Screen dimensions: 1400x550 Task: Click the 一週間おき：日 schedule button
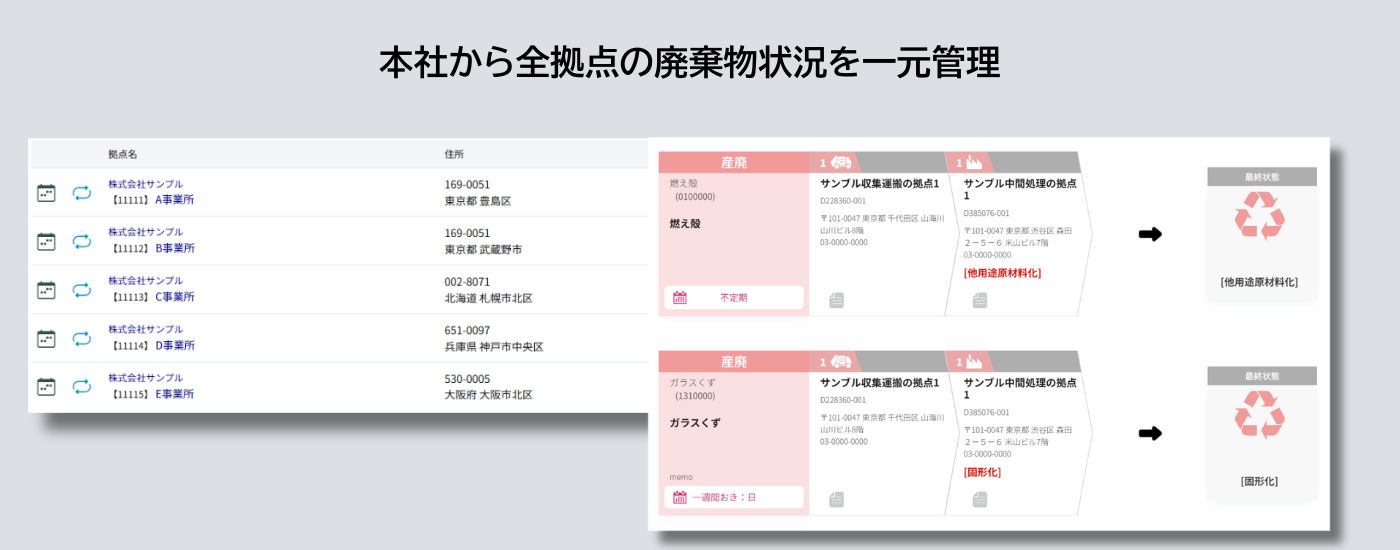coord(733,497)
